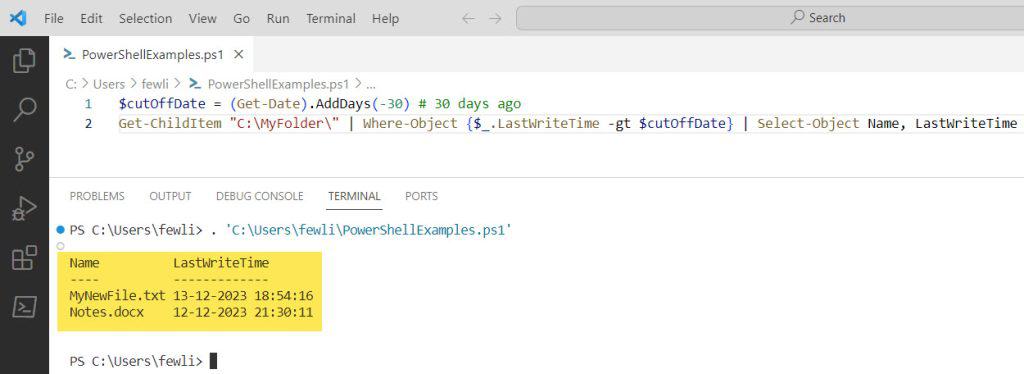Open the Source Control view
Viewport: 1024px width, 374px height.
tap(24, 159)
